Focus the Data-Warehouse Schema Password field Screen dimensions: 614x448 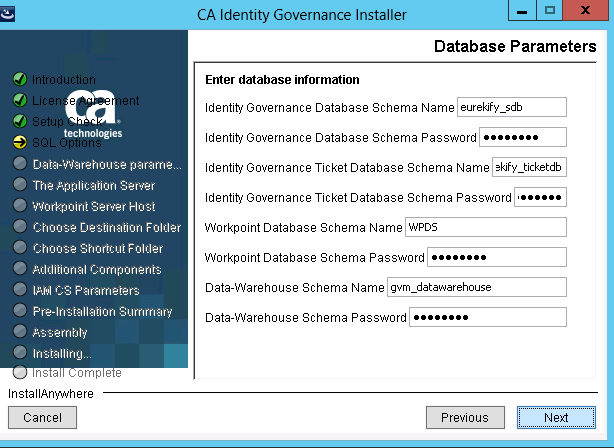coord(488,317)
